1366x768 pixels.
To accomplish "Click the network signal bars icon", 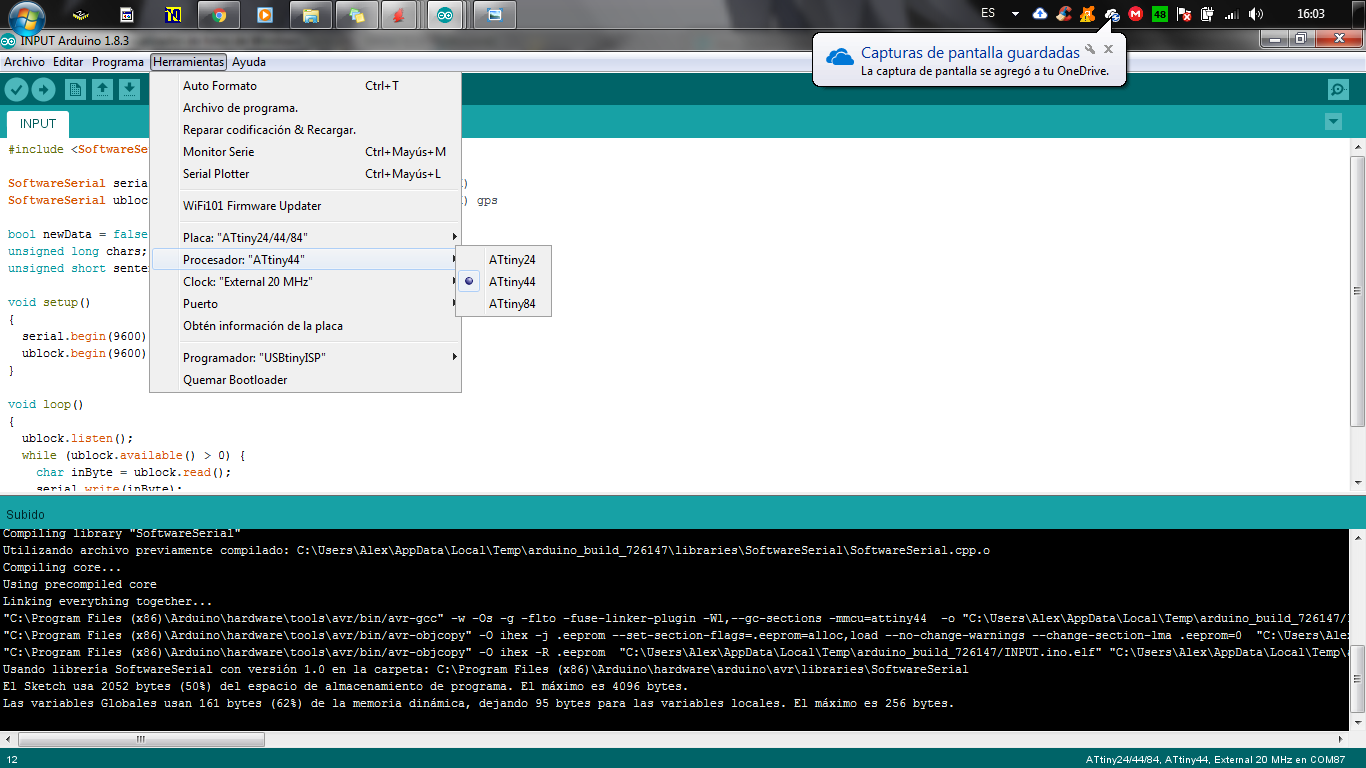I will point(1232,14).
